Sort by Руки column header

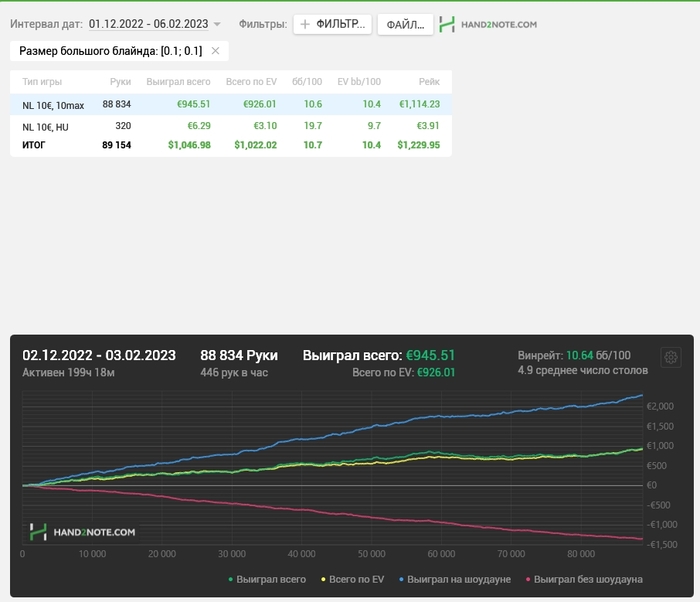pyautogui.click(x=121, y=82)
